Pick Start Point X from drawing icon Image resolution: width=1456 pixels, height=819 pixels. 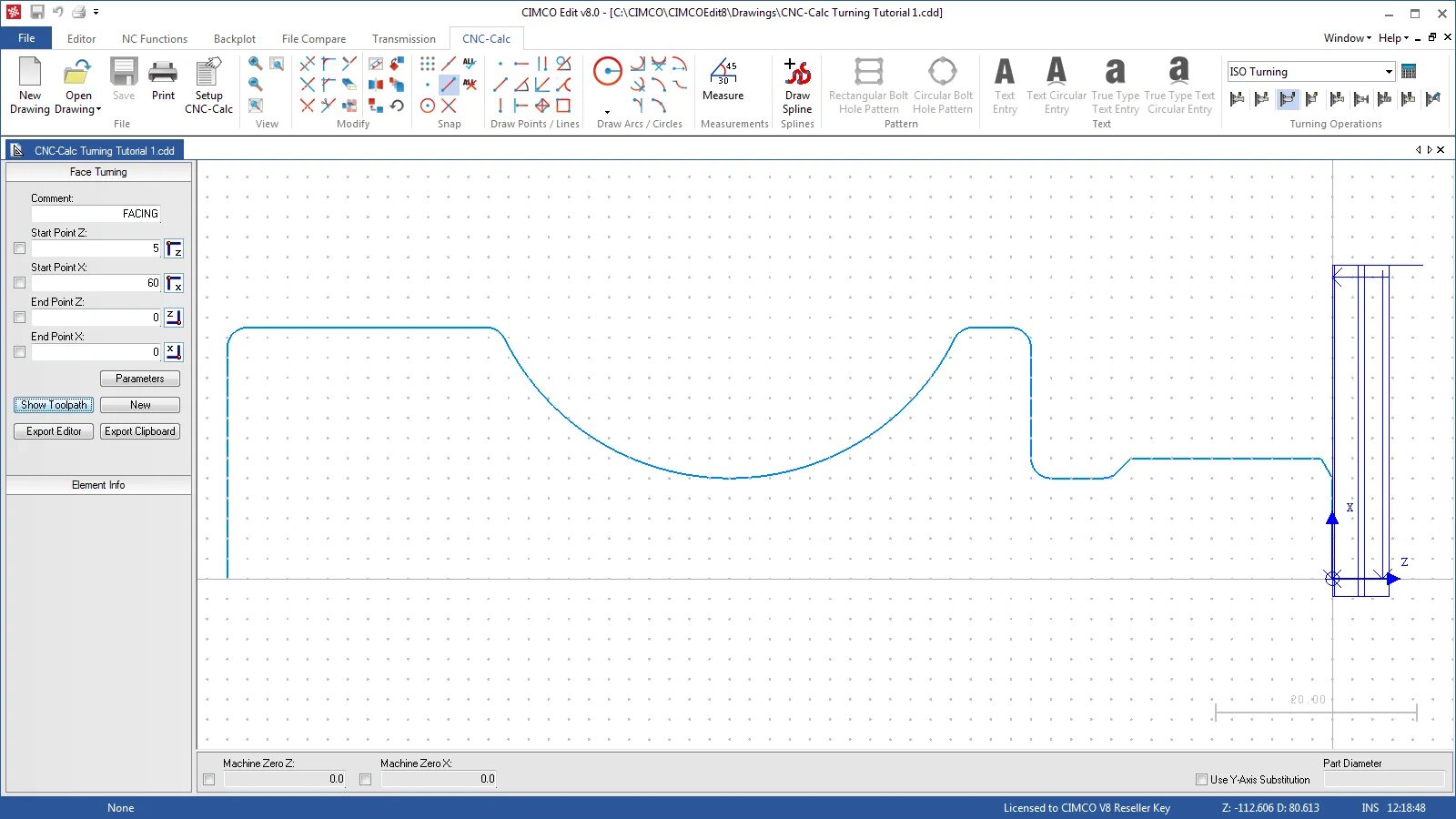pos(174,283)
